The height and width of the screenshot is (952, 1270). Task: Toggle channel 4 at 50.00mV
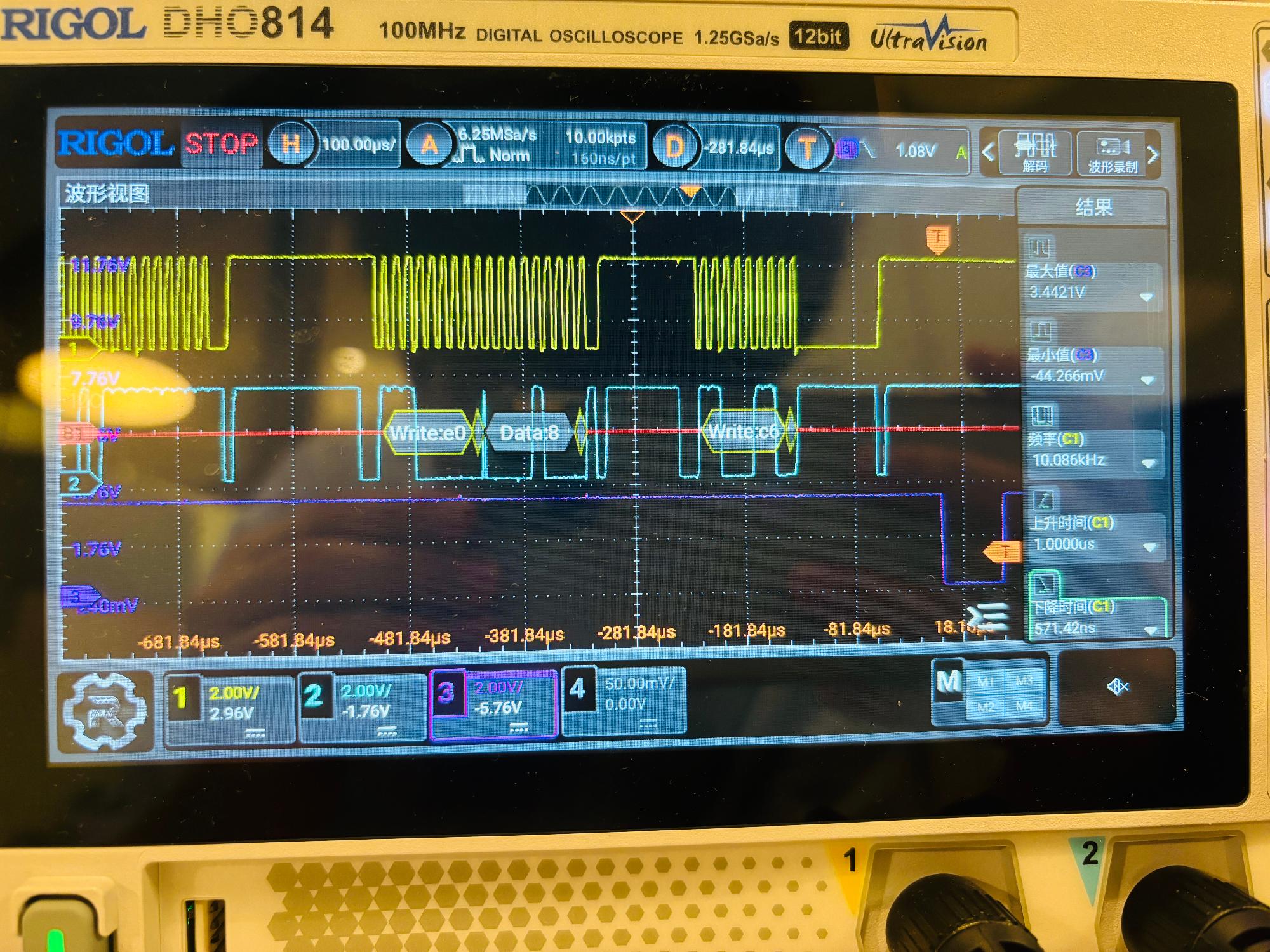pyautogui.click(x=624, y=699)
